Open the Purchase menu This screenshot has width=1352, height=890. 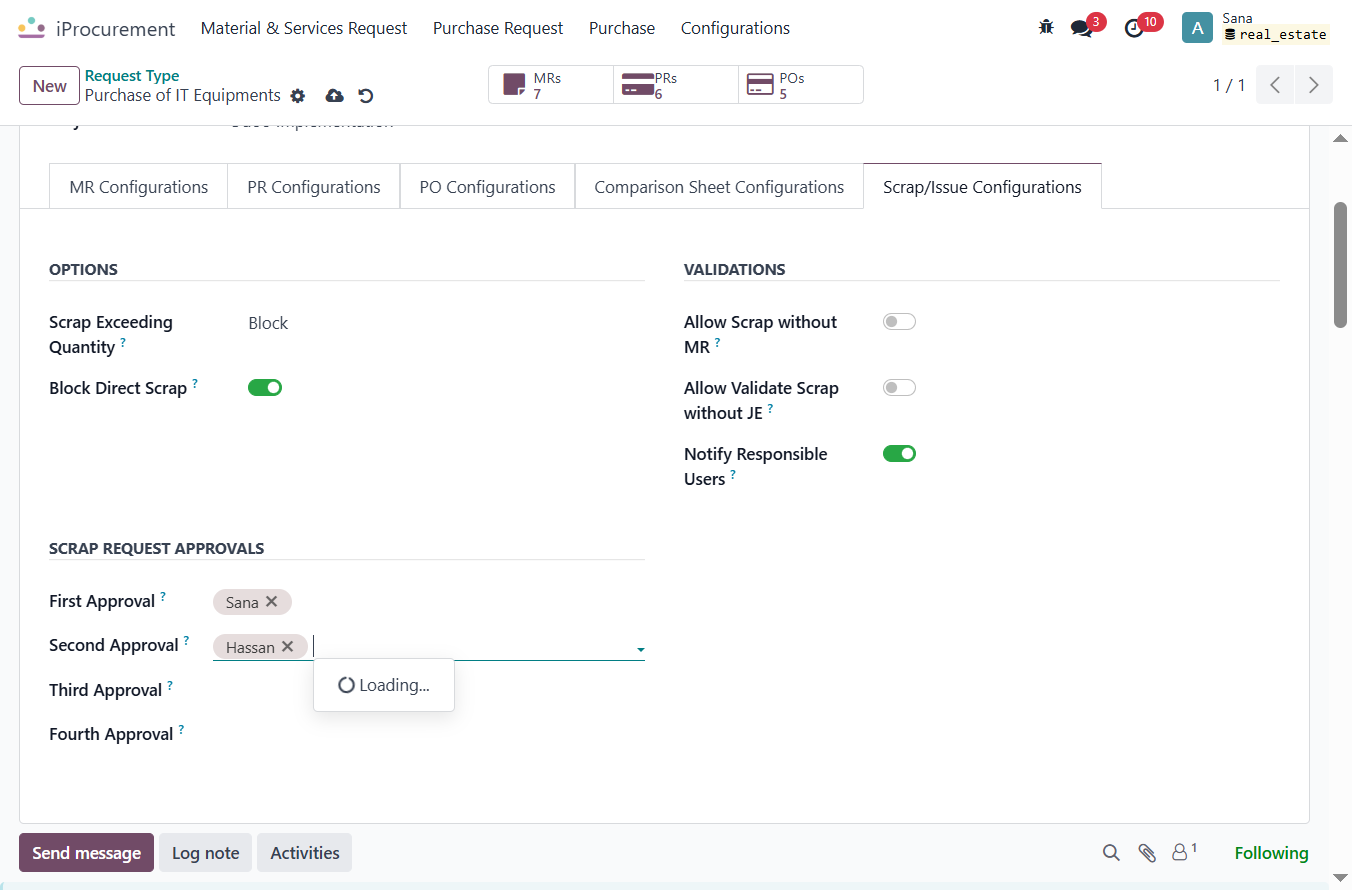click(x=622, y=28)
